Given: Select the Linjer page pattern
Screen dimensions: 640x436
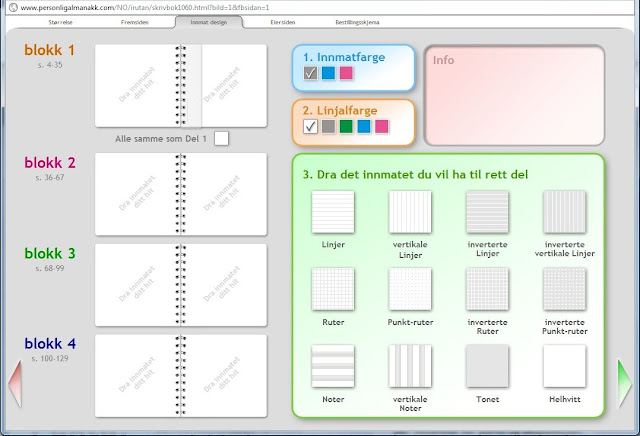Looking at the screenshot, I should point(333,212).
